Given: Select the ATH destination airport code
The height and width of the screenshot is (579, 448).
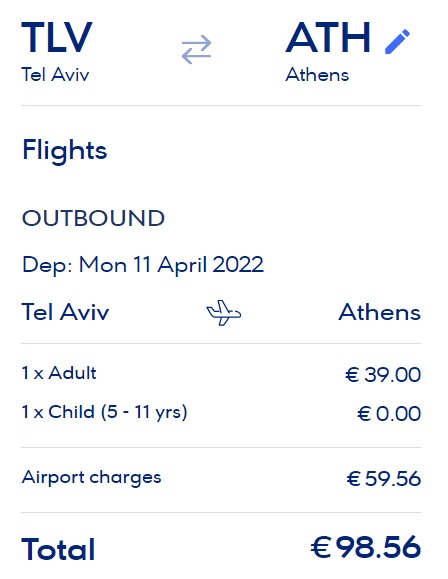Looking at the screenshot, I should point(328,37).
